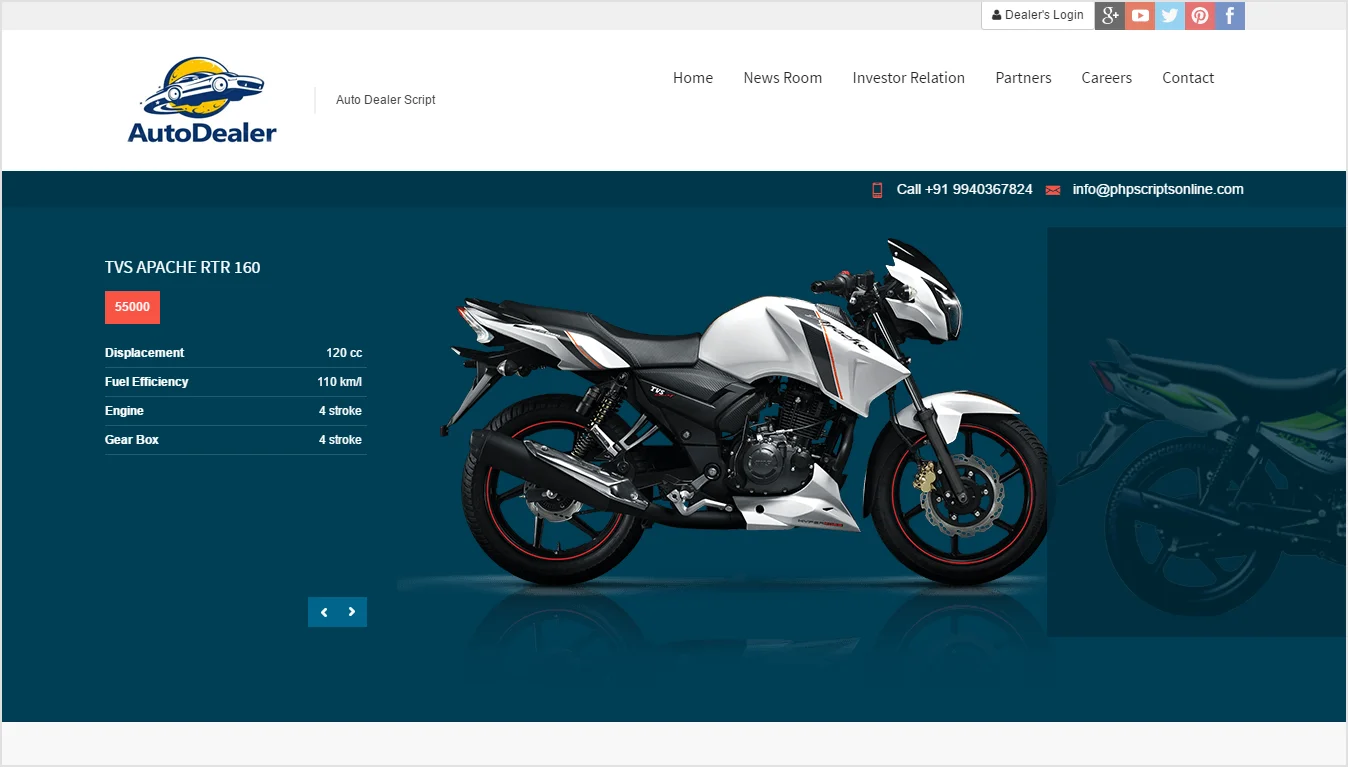Show the previous slide with left arrow

(x=323, y=612)
